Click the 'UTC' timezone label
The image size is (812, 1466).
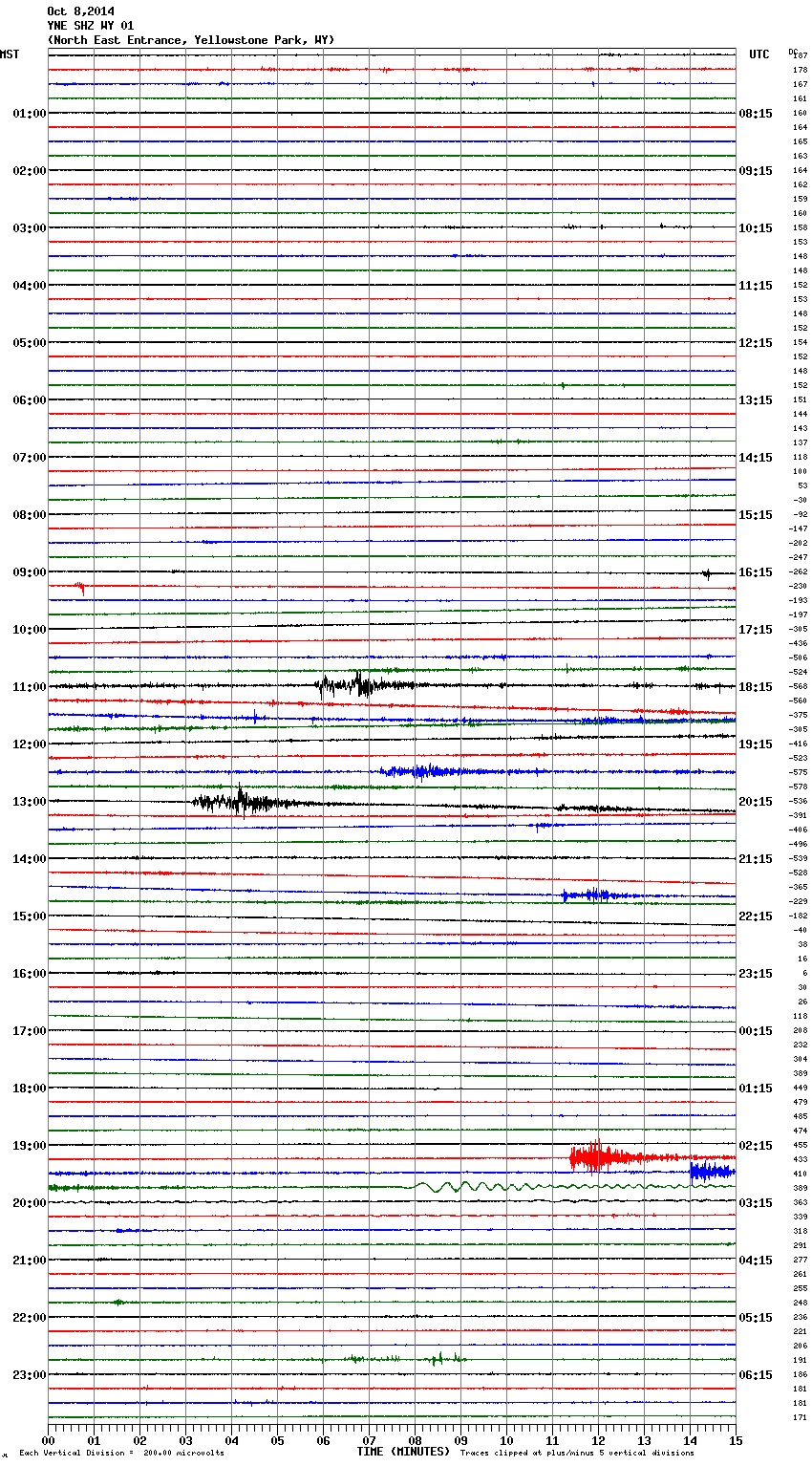[x=759, y=54]
